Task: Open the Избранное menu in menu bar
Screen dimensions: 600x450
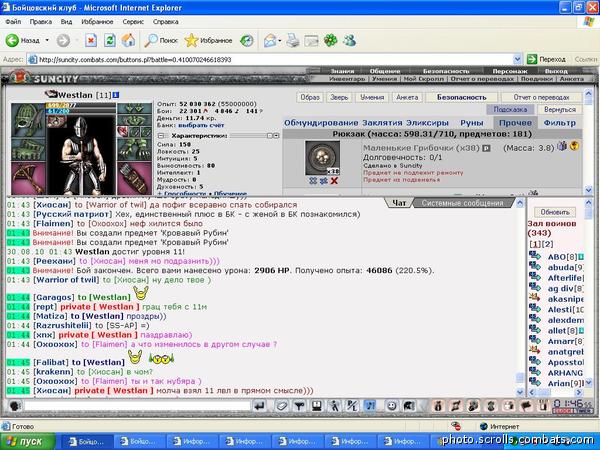Action: pyautogui.click(x=97, y=22)
